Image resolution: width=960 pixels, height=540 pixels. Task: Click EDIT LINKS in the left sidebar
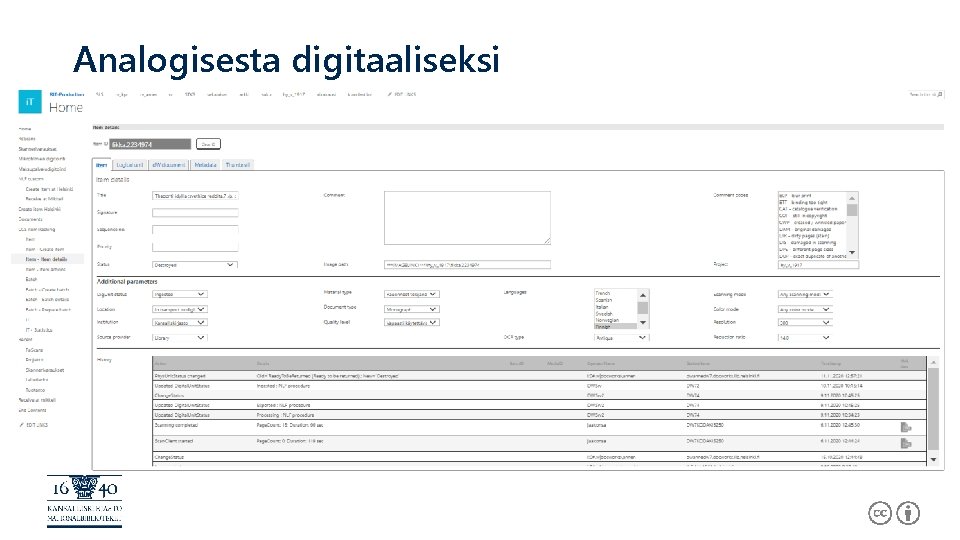pyautogui.click(x=34, y=424)
